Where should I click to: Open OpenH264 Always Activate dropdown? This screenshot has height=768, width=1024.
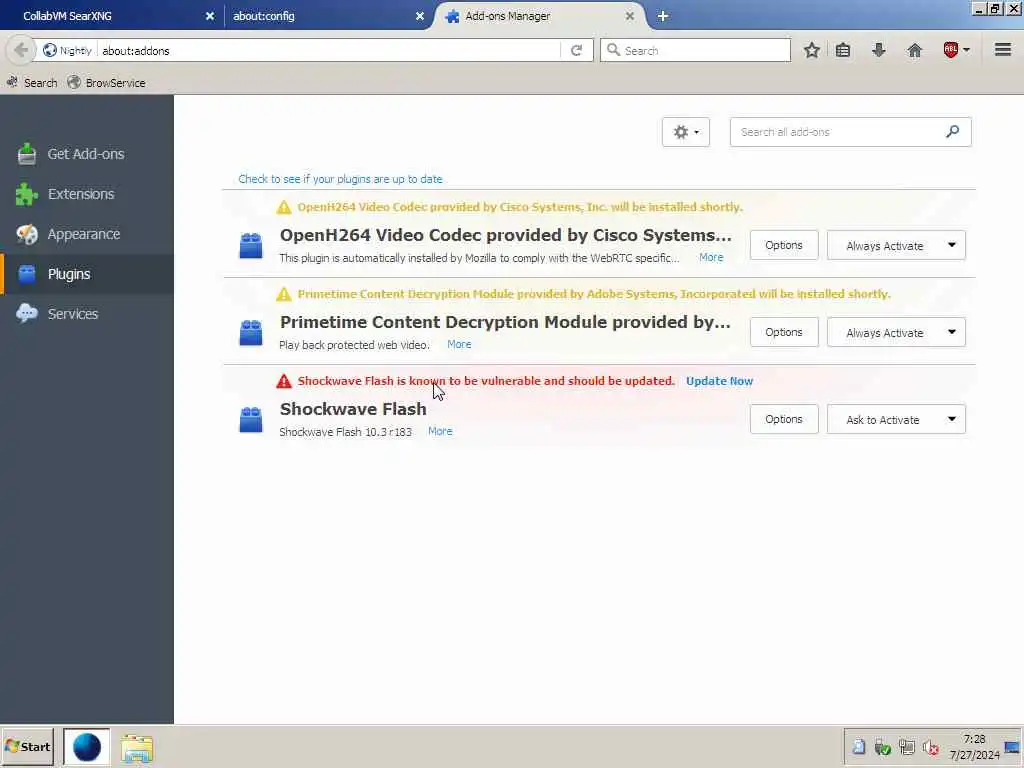coord(896,246)
